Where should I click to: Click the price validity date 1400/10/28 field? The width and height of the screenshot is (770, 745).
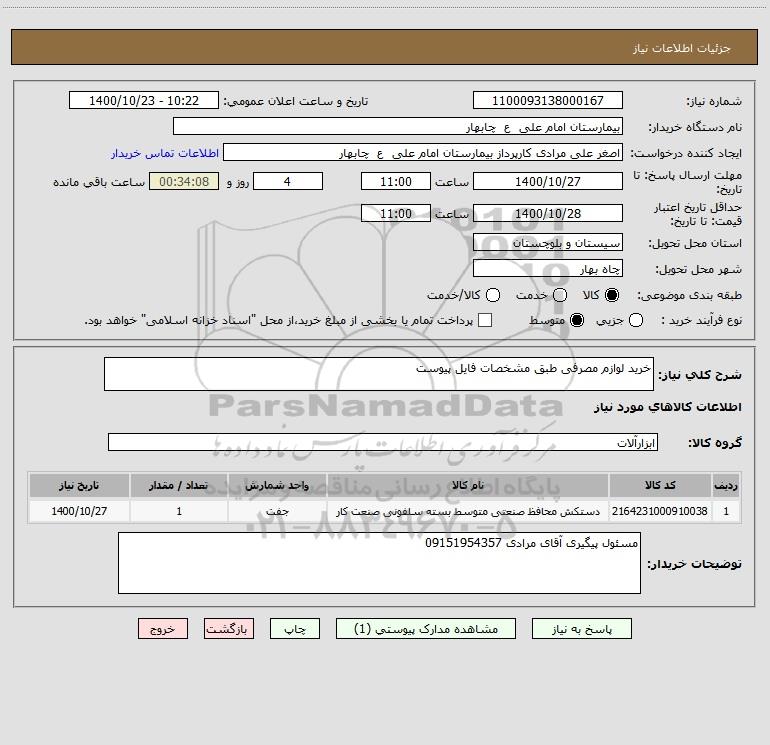[x=548, y=214]
